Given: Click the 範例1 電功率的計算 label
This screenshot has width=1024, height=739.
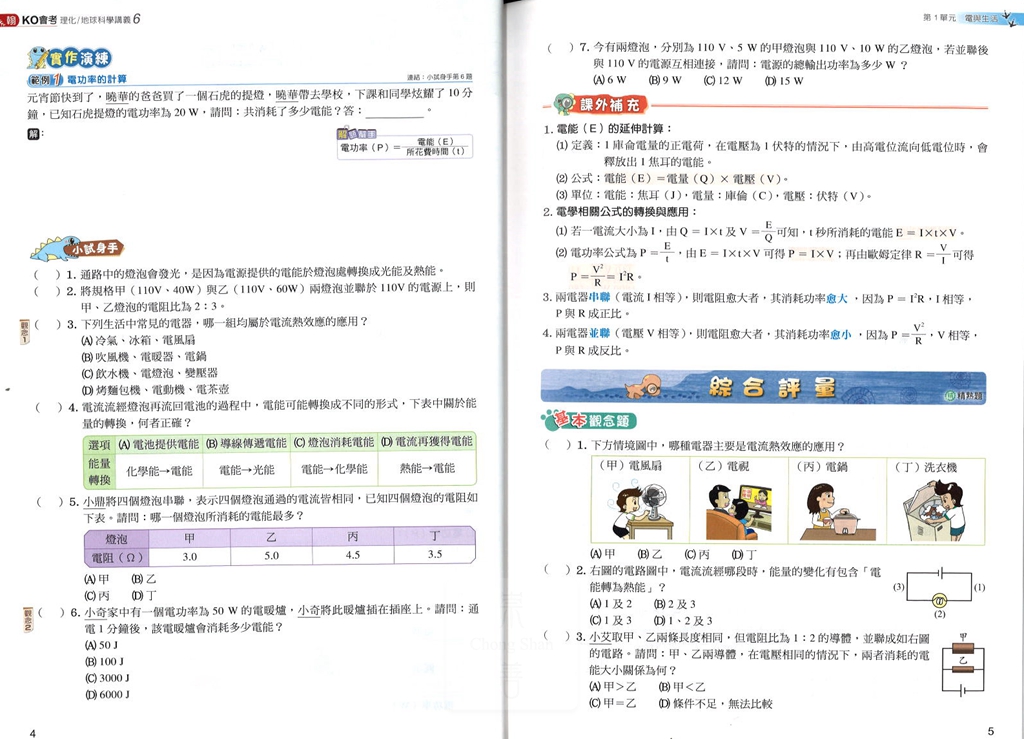Looking at the screenshot, I should [77, 80].
